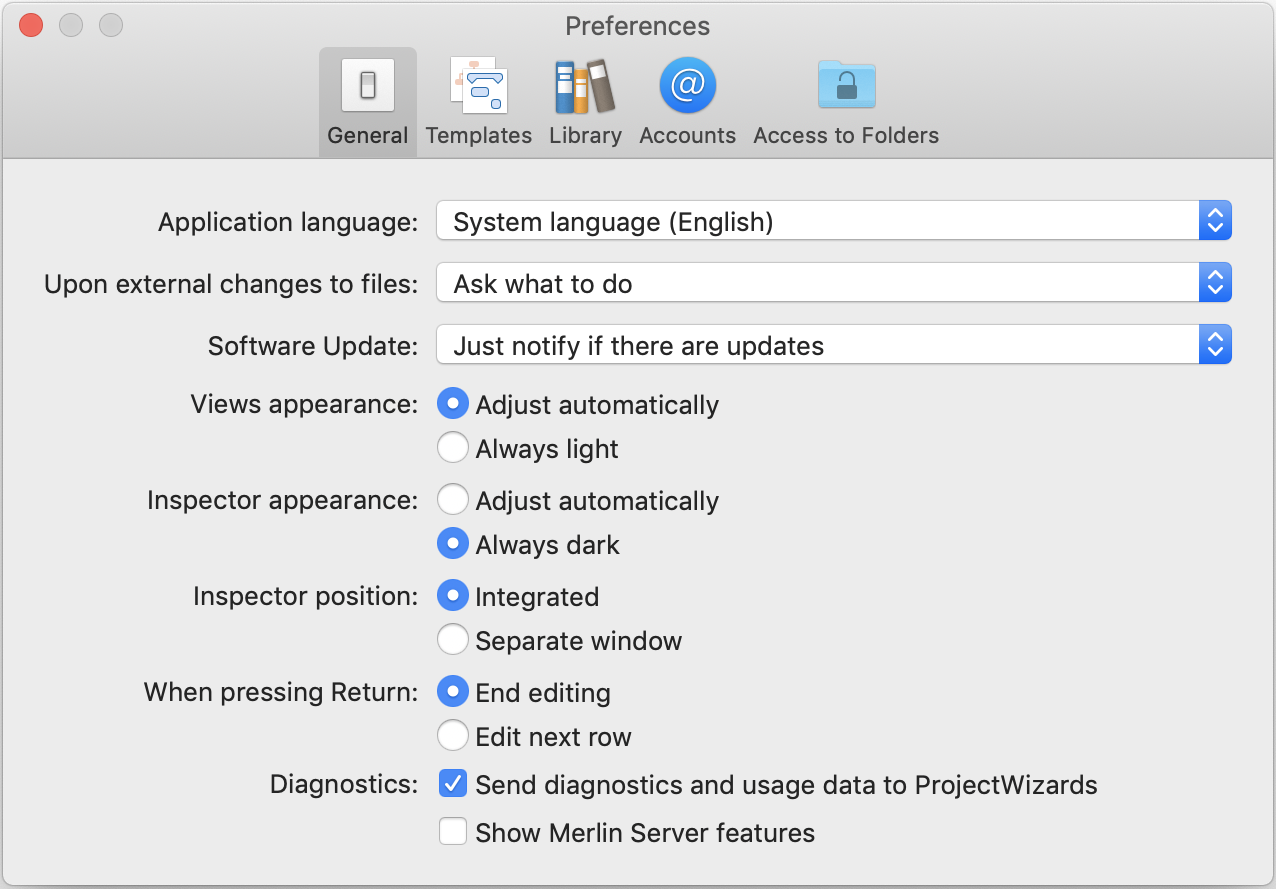
Task: Open the Library books icon
Action: [585, 86]
